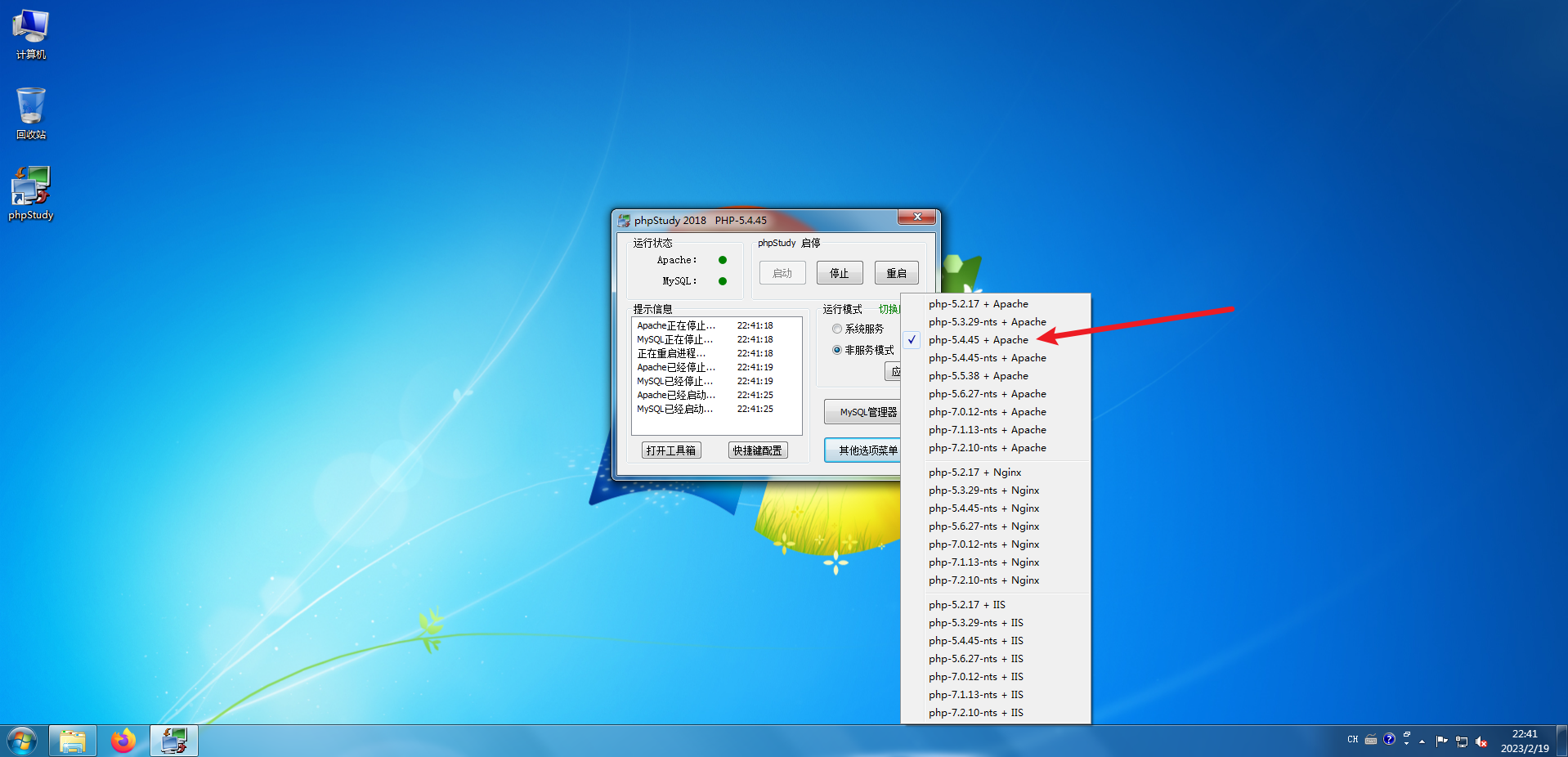Click the 重启 restart button
The height and width of the screenshot is (757, 1568).
pyautogui.click(x=897, y=273)
